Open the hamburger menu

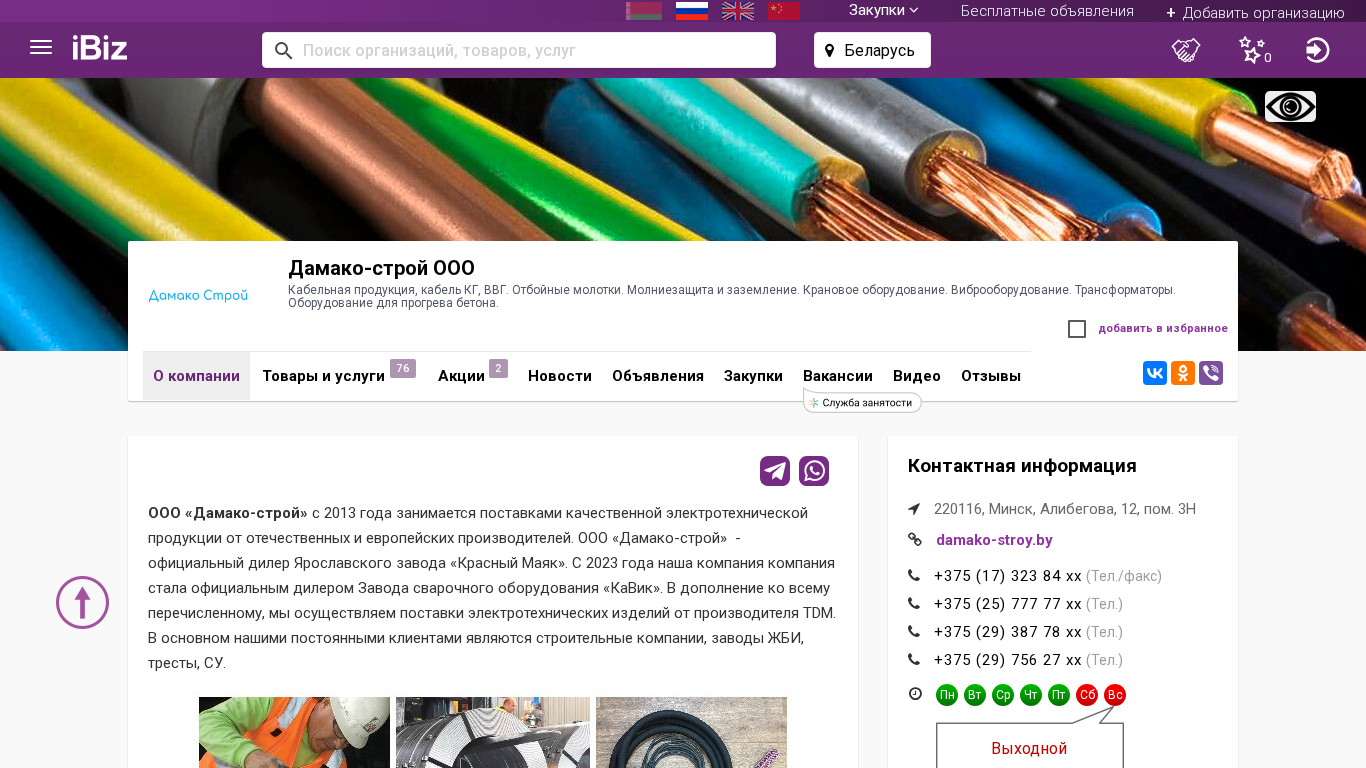tap(41, 48)
